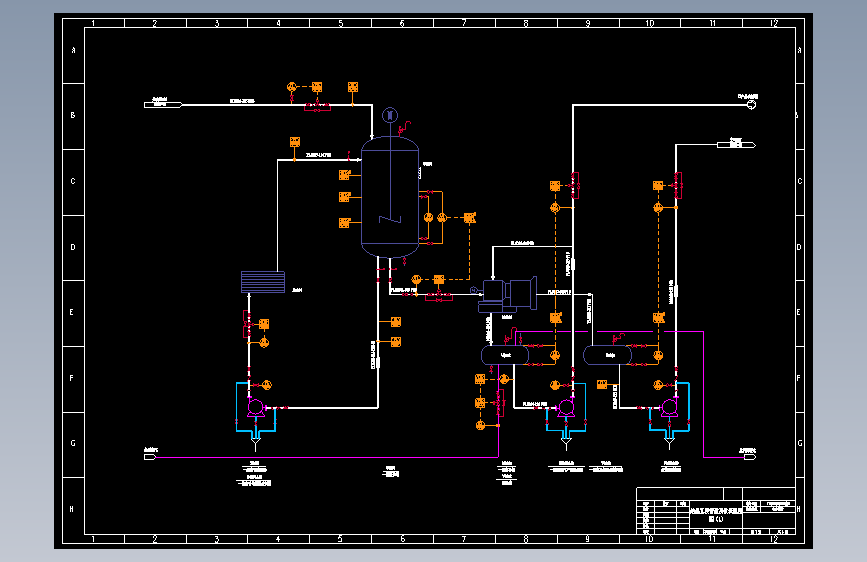Click the lower orange box on the vessel bottom outlet pipe
The height and width of the screenshot is (562, 867).
point(395,342)
